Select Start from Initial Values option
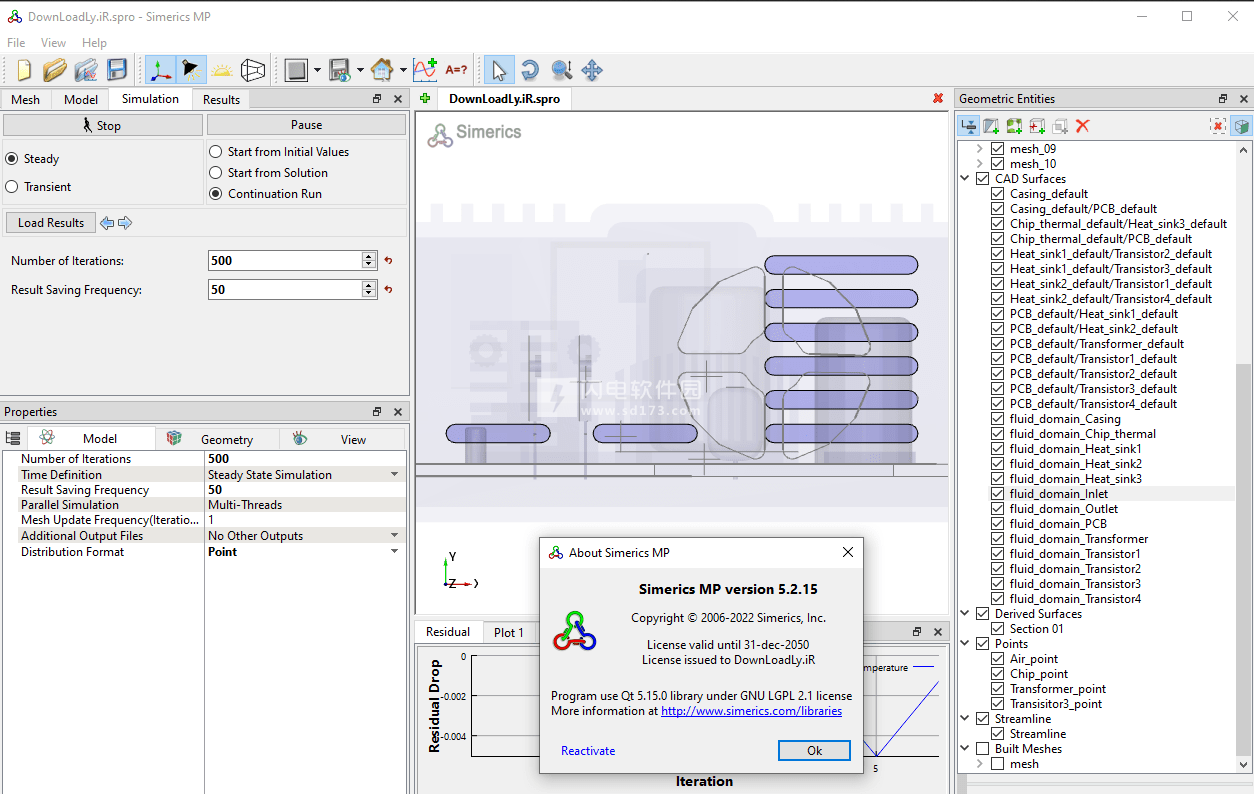 tap(215, 152)
